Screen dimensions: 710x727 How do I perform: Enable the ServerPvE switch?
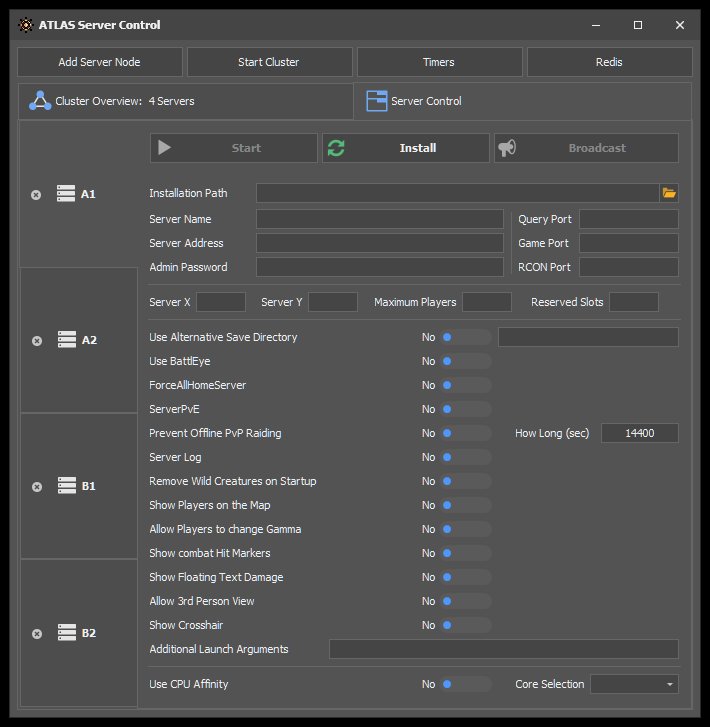click(466, 409)
